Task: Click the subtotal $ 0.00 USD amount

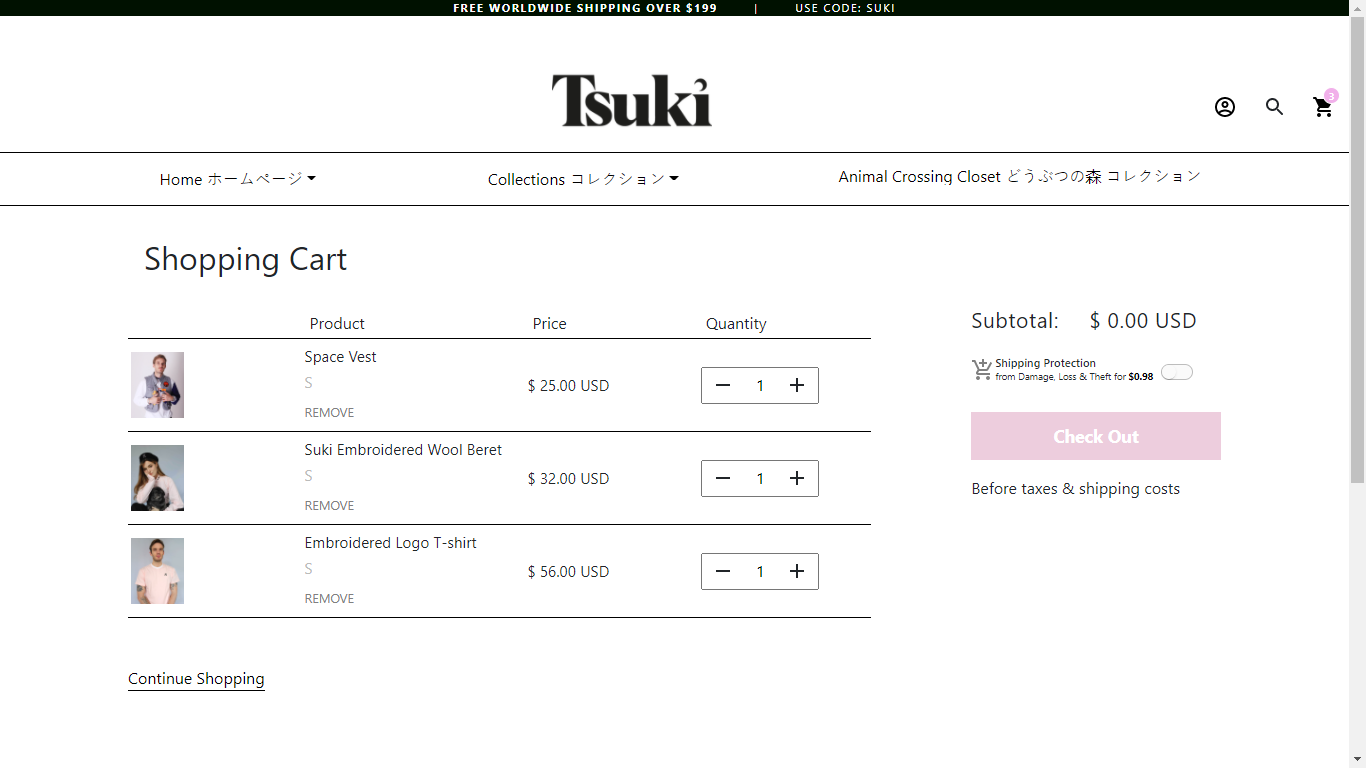Action: [1143, 321]
